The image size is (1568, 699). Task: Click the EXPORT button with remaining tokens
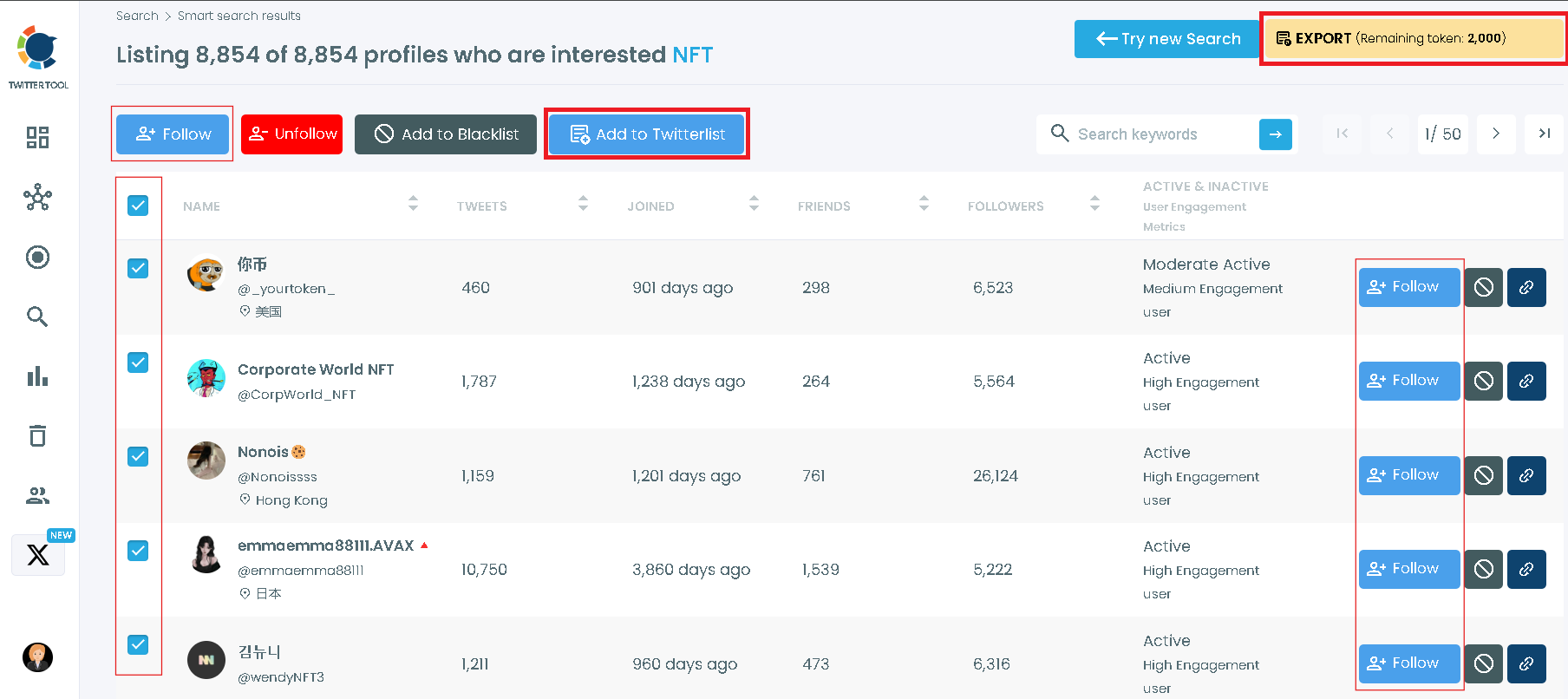coord(1414,38)
